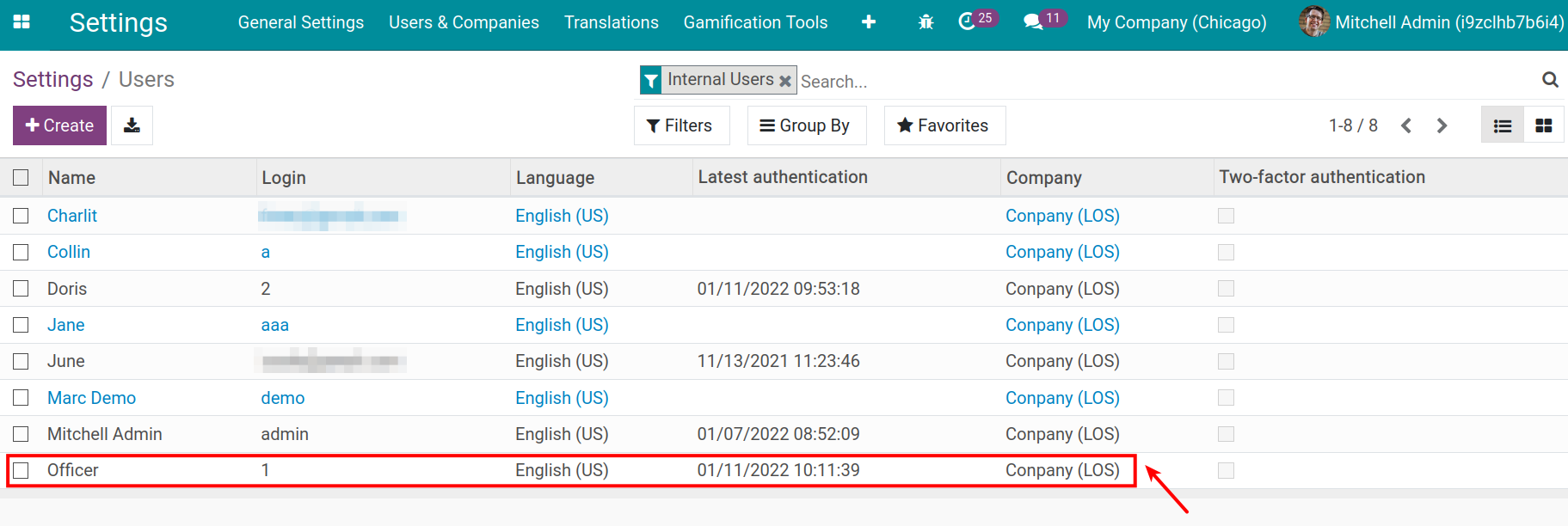1568x526 pixels.
Task: Expand the Filters dropdown
Action: (680, 125)
